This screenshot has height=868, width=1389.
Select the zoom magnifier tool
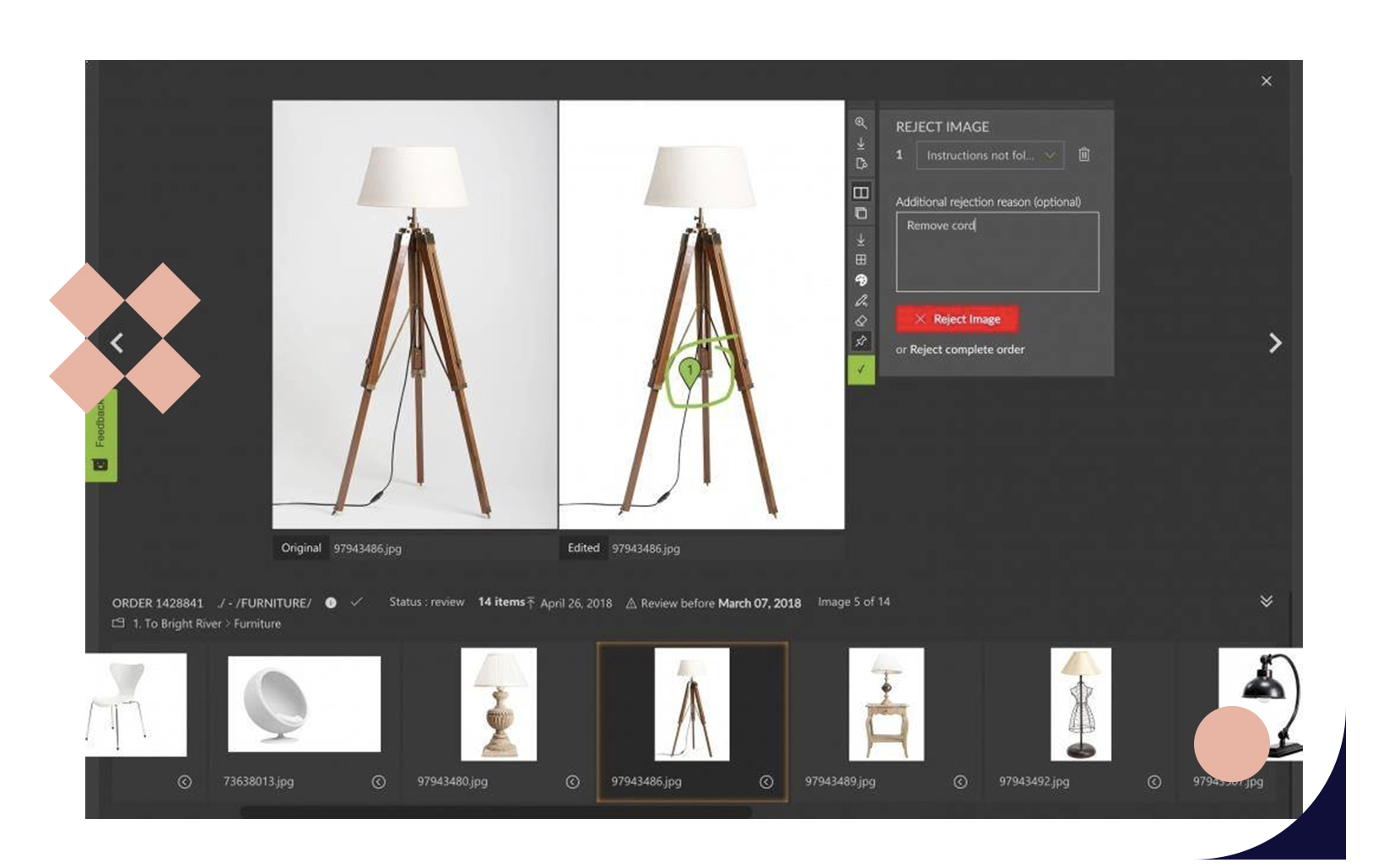(861, 123)
